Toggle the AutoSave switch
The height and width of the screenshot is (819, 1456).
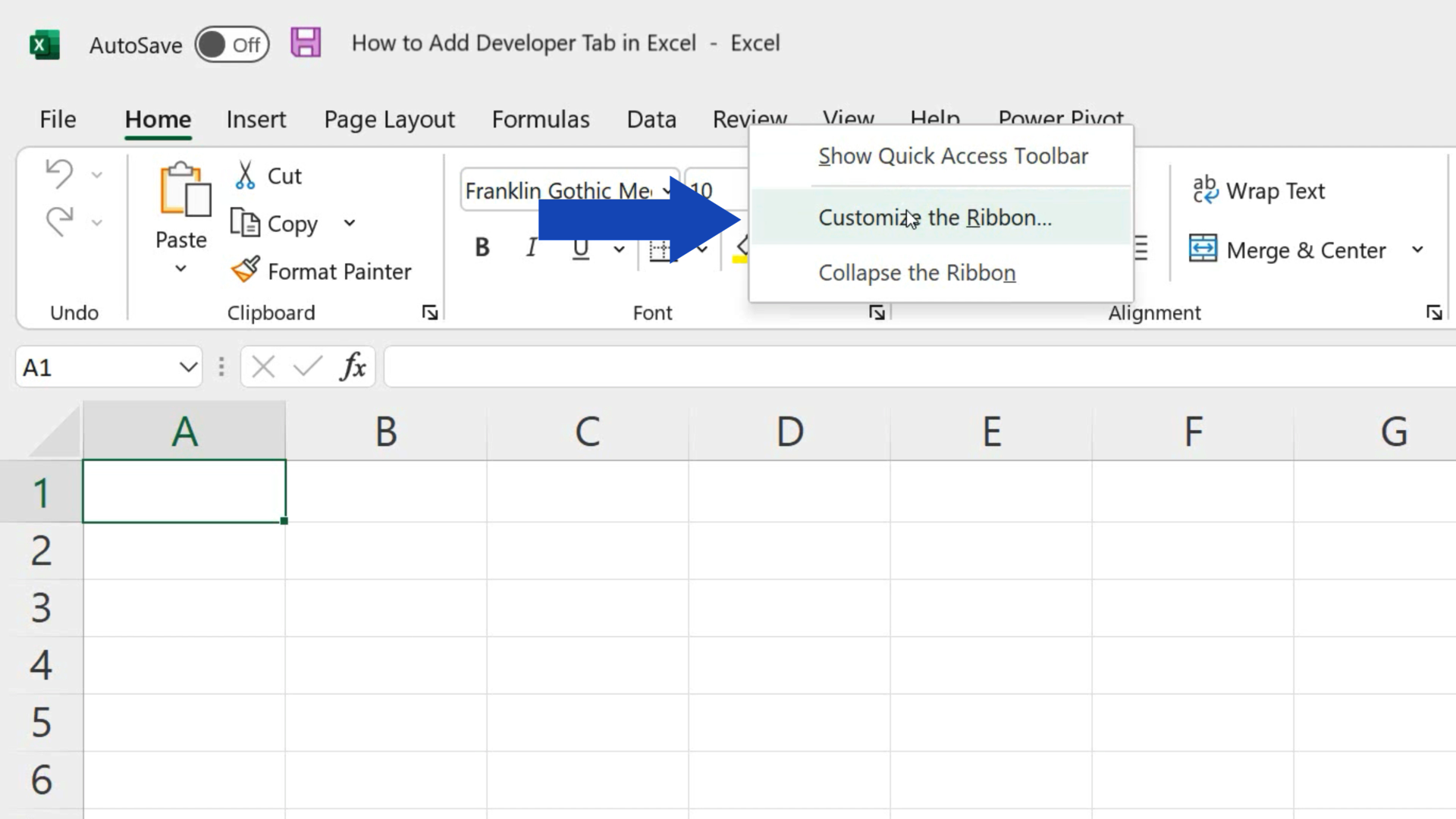(x=231, y=45)
